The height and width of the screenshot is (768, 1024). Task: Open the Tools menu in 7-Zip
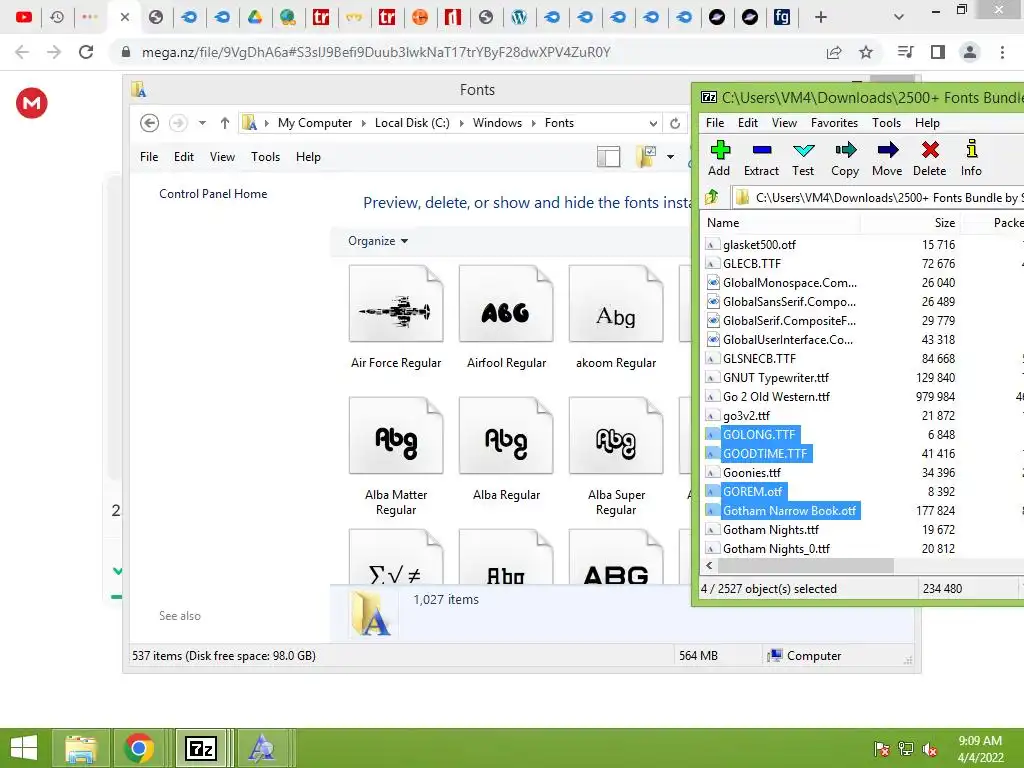pyautogui.click(x=886, y=123)
